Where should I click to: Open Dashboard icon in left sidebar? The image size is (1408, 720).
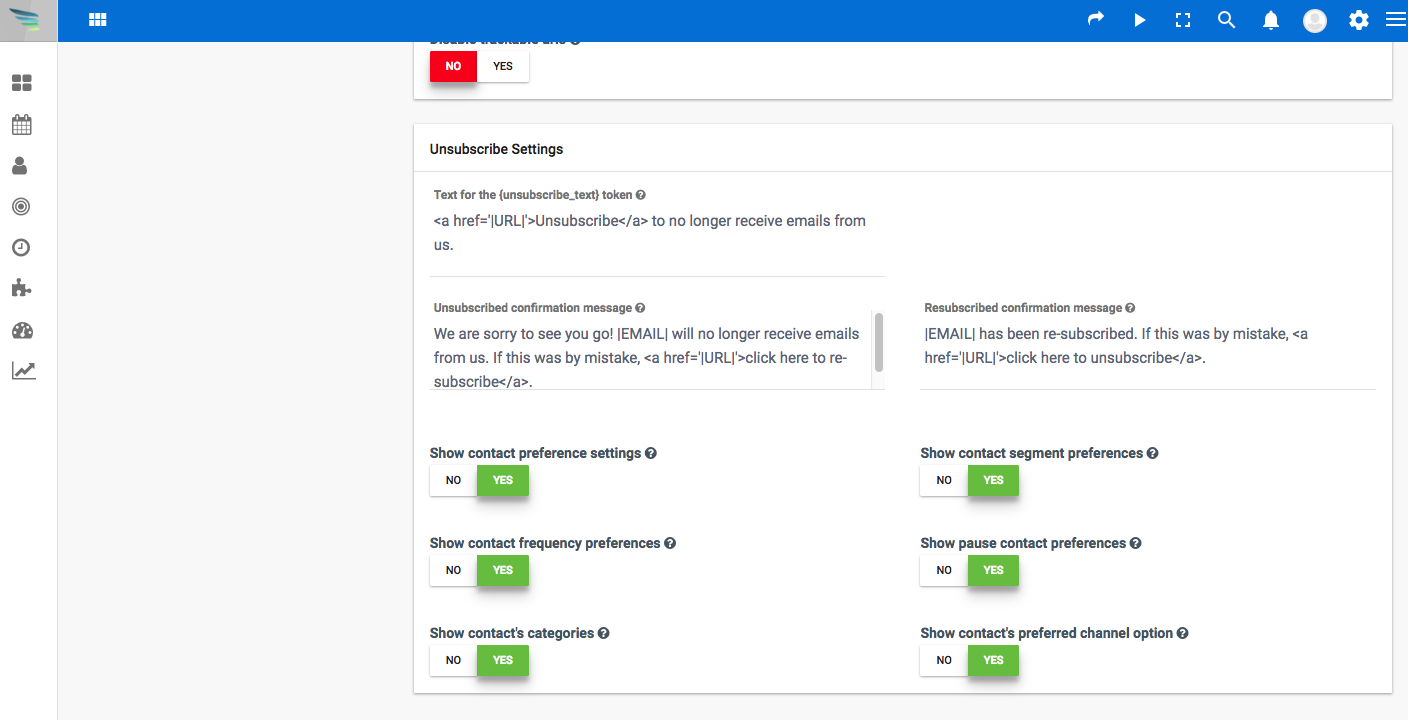(x=22, y=83)
